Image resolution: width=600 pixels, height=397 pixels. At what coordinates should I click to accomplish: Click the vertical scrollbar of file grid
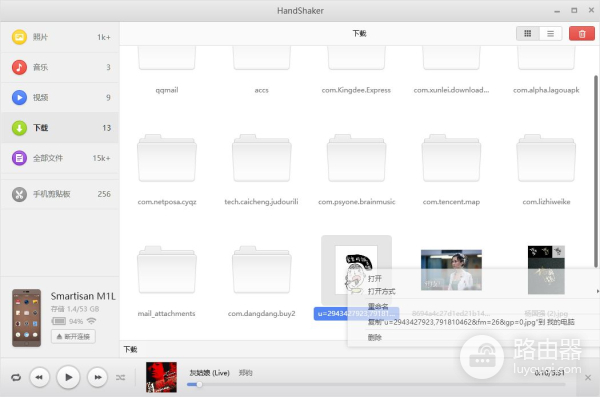tap(596, 172)
